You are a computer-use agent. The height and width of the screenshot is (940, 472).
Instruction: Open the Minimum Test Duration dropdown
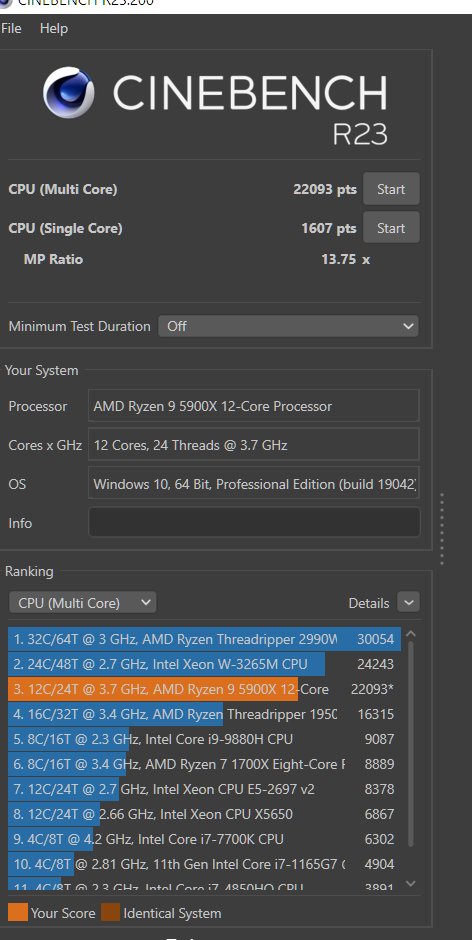(288, 326)
